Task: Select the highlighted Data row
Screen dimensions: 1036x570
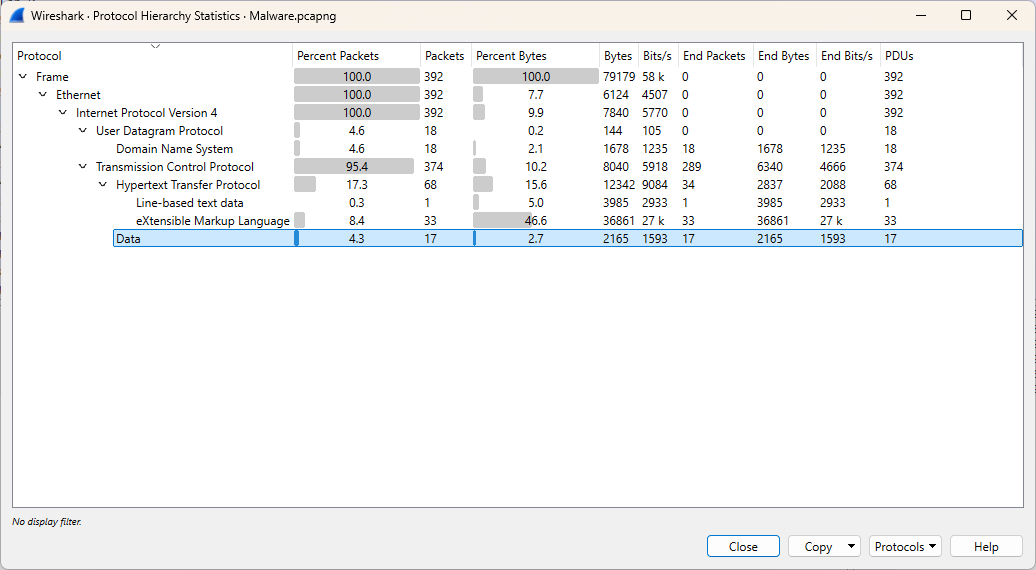Action: [568, 238]
